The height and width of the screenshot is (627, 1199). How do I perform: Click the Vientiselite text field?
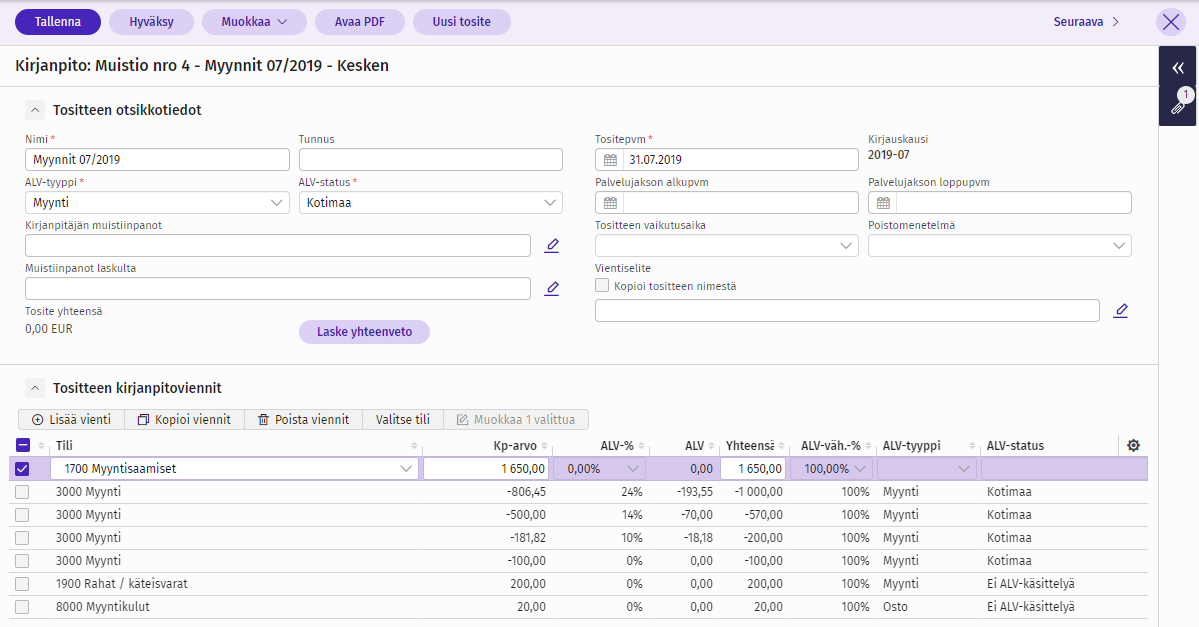(847, 310)
